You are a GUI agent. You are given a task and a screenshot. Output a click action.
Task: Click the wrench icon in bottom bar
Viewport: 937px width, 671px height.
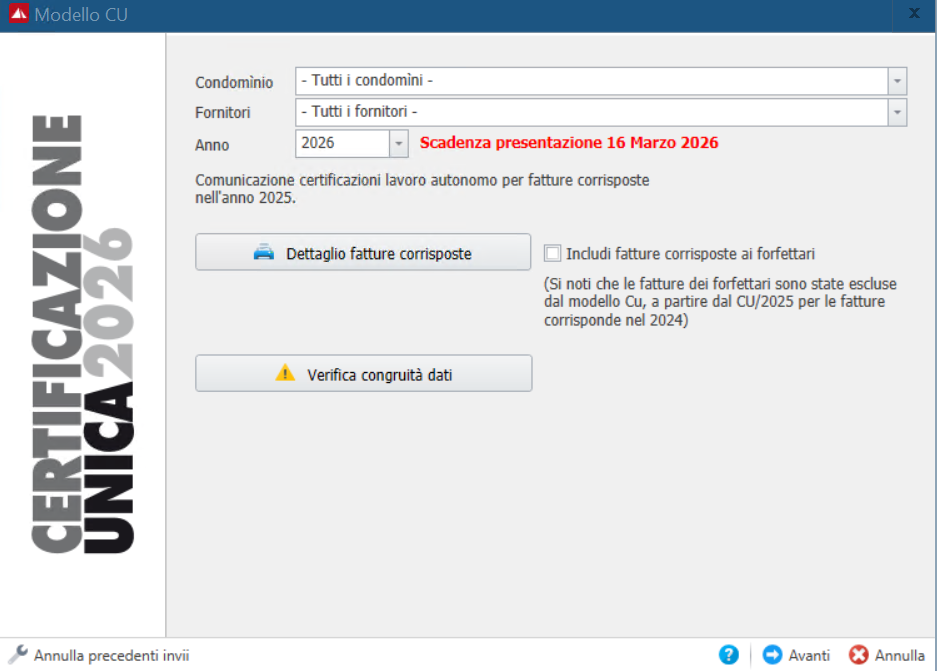point(17,655)
